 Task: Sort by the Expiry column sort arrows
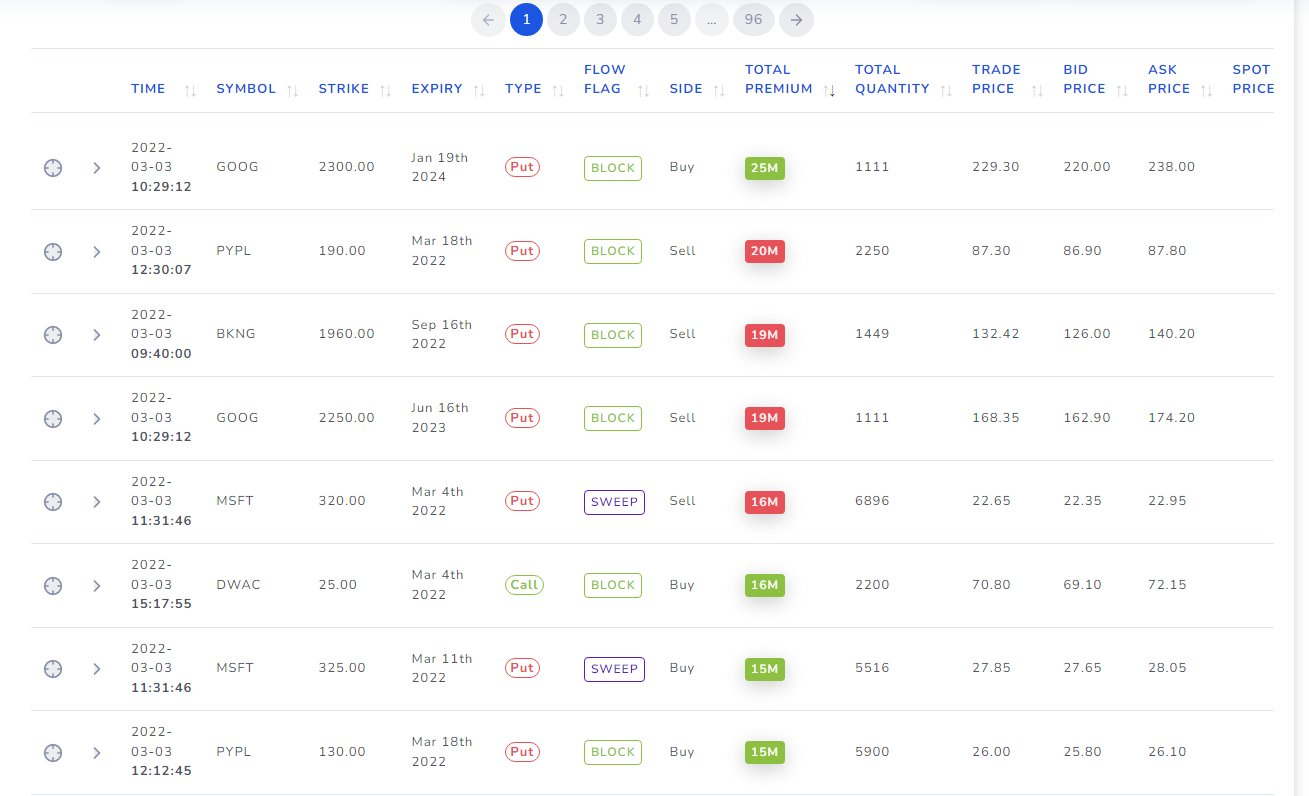[479, 90]
